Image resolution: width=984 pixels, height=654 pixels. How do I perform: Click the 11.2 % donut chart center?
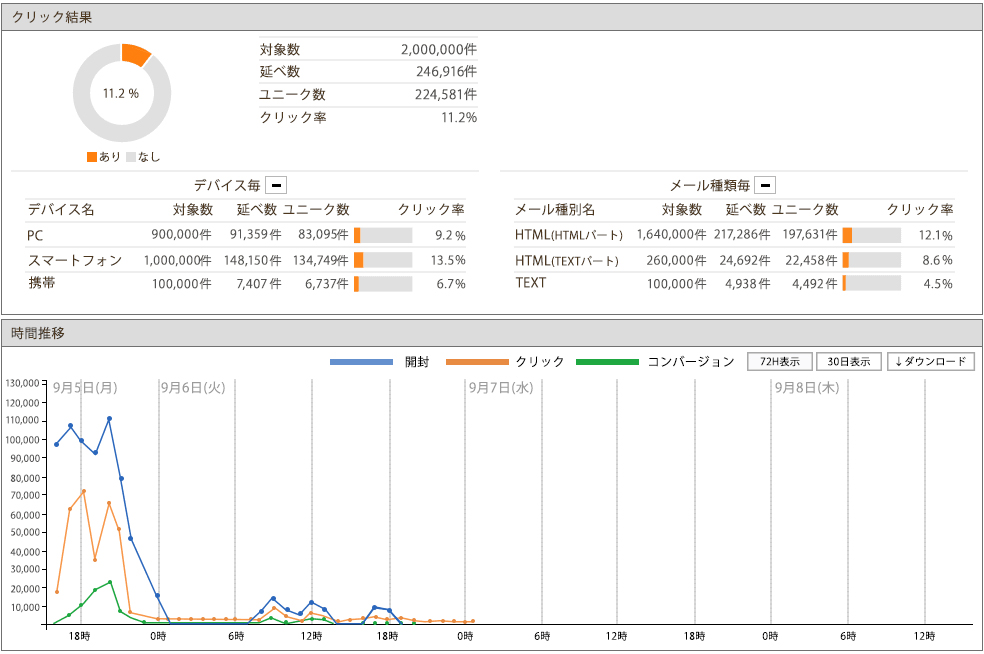coord(121,94)
